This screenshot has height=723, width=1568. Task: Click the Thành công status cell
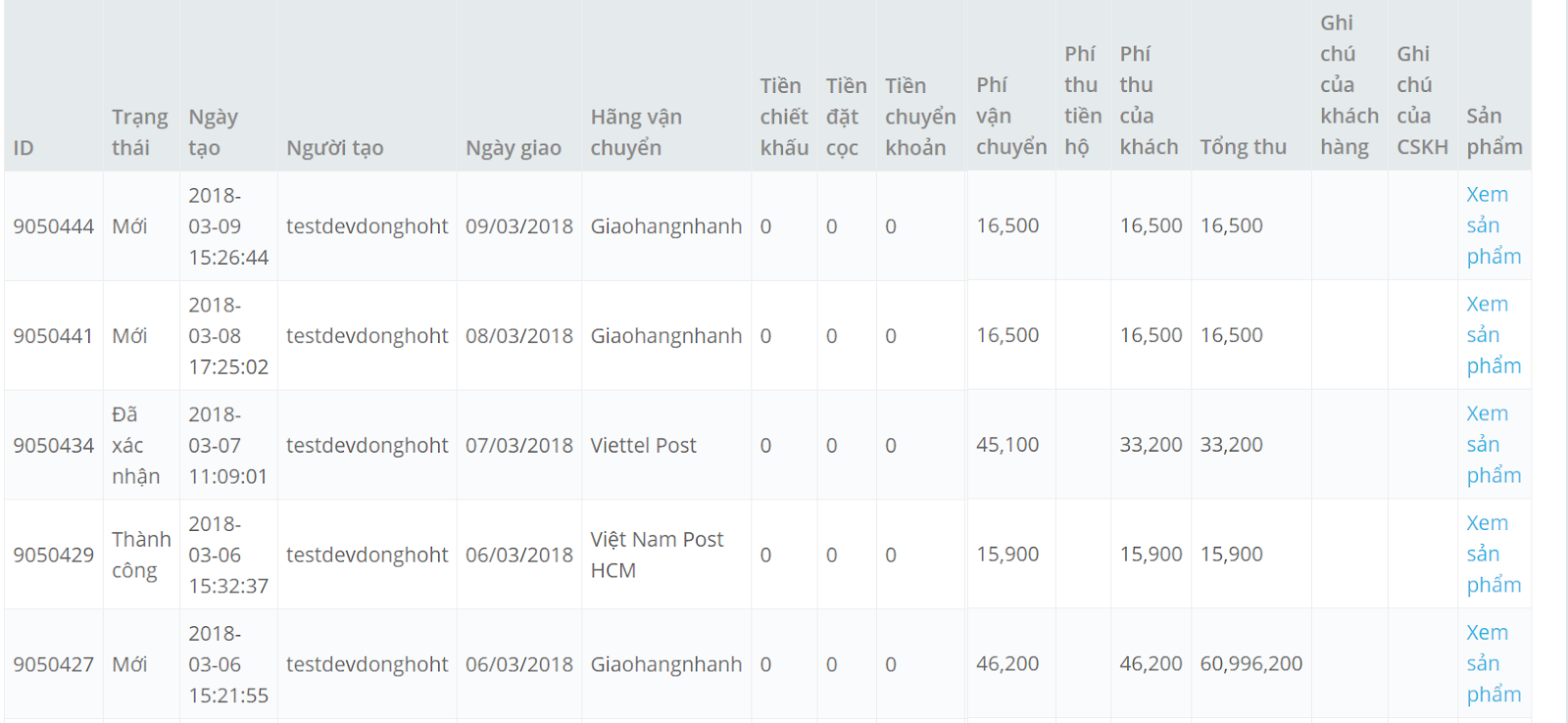click(x=141, y=554)
